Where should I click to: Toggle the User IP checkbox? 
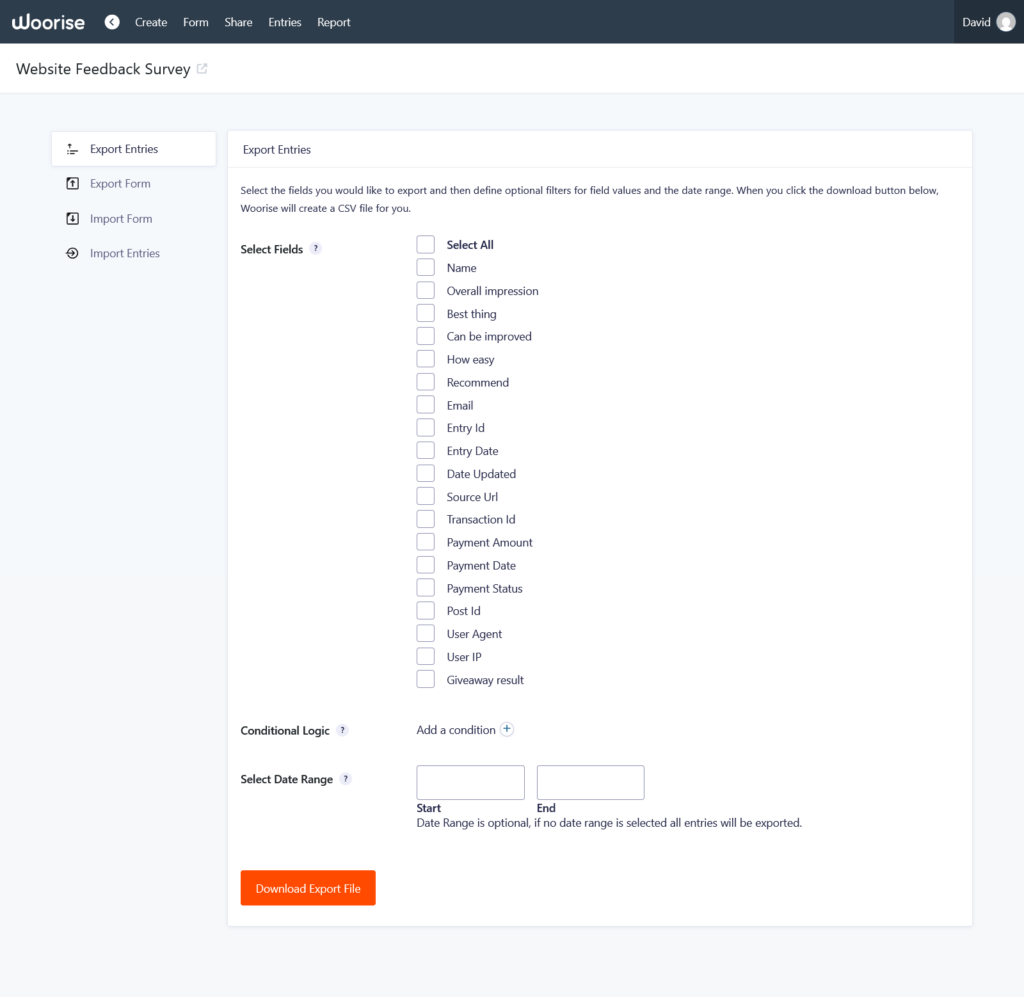[426, 656]
